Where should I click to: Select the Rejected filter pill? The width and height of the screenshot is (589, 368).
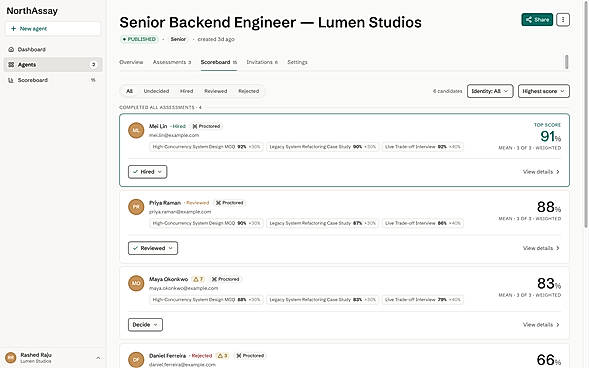[x=248, y=91]
